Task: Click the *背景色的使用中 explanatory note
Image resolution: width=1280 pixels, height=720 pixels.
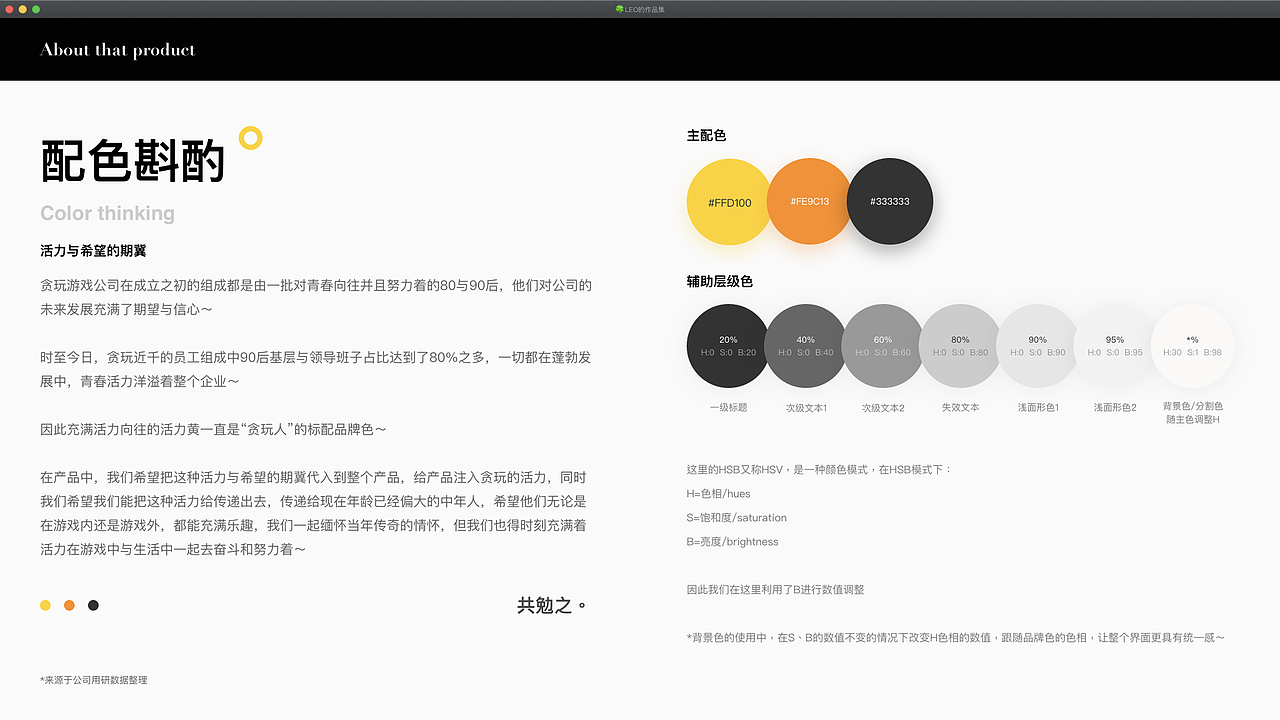Action: click(x=955, y=638)
